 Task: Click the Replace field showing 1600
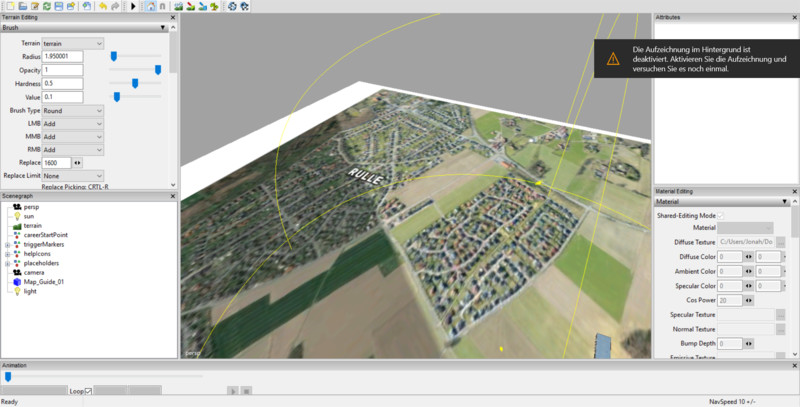(x=57, y=163)
